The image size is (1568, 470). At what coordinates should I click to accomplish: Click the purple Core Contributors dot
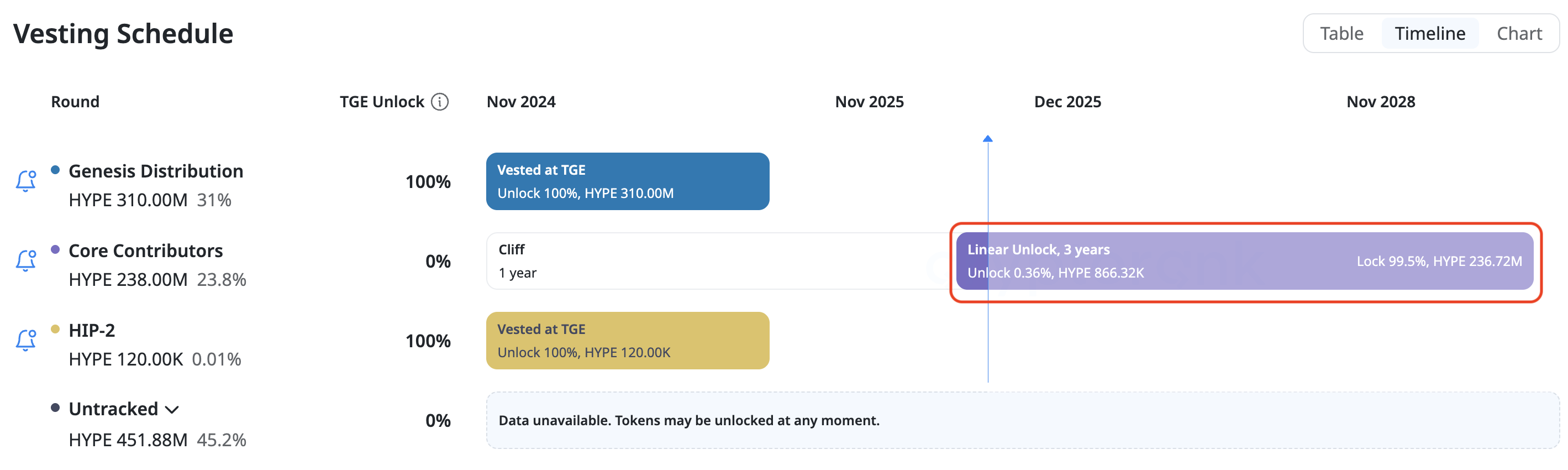(55, 249)
